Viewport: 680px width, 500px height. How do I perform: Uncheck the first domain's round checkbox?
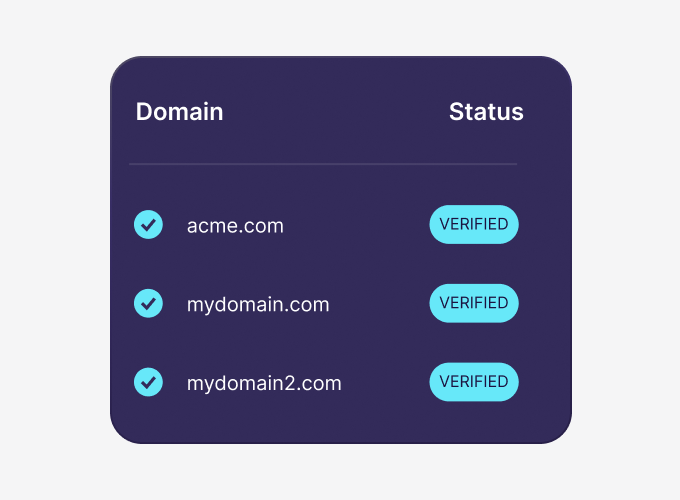click(x=148, y=225)
